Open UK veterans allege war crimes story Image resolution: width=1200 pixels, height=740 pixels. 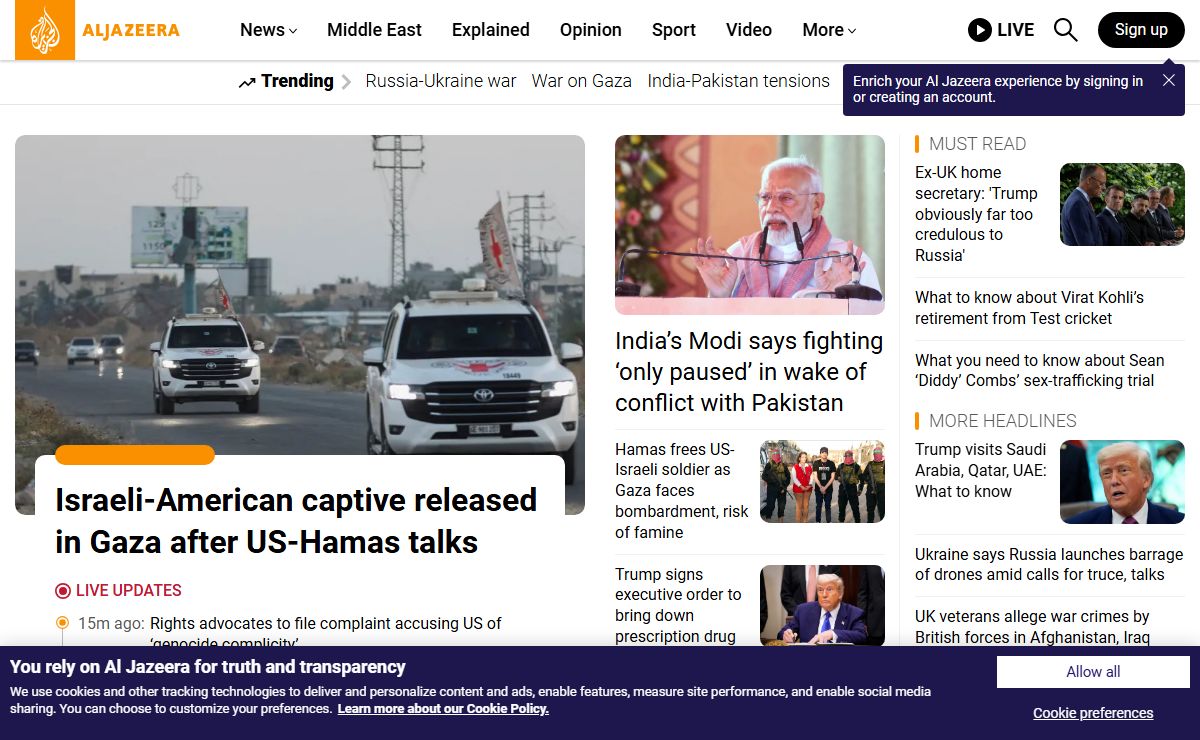pyautogui.click(x=1032, y=627)
